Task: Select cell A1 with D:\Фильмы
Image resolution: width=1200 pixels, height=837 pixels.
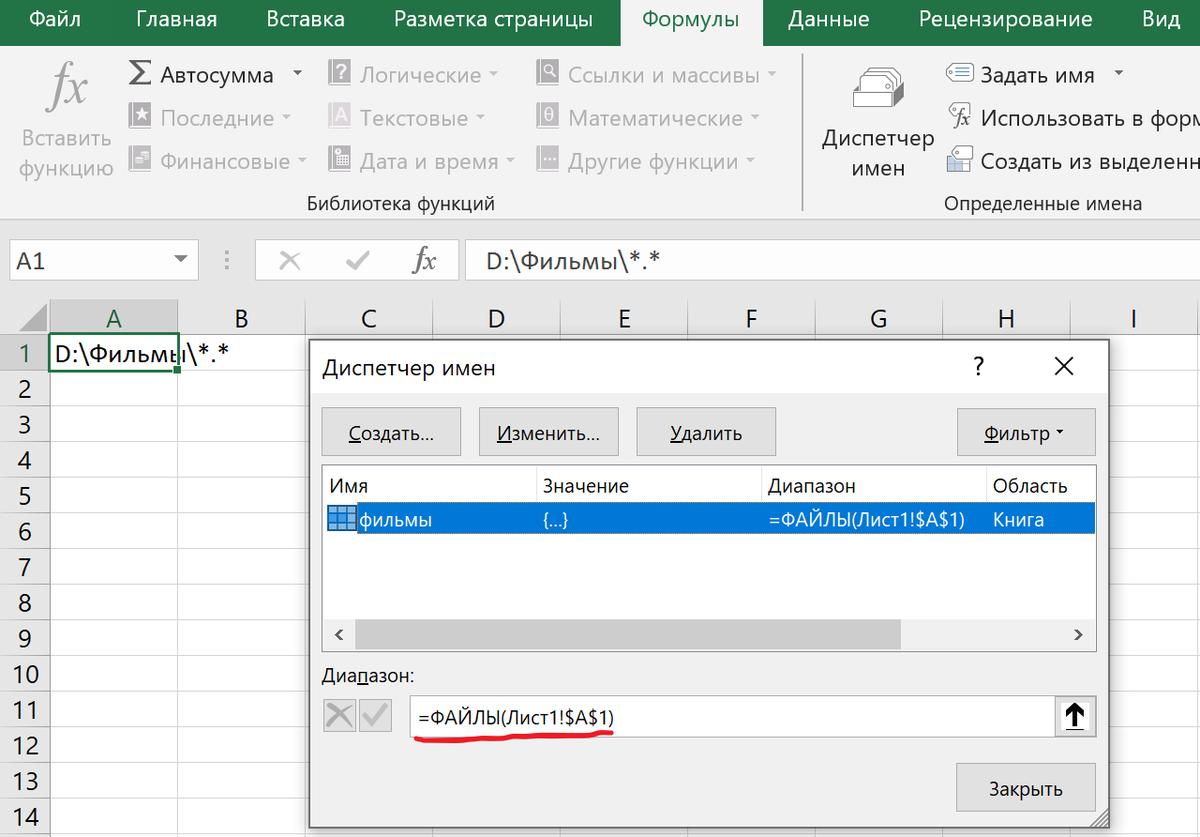Action: (x=114, y=353)
